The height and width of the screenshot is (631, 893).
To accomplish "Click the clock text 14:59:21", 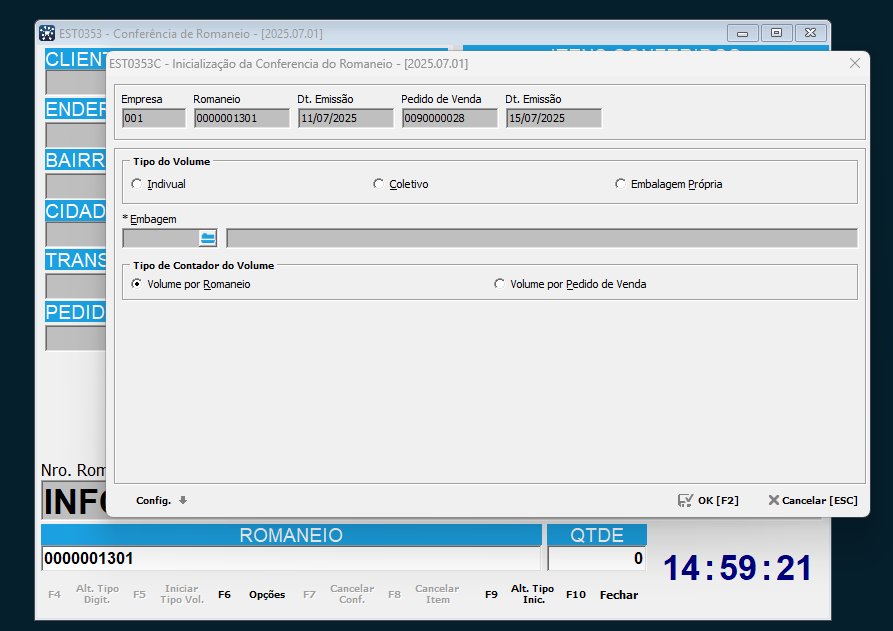I will 738,568.
